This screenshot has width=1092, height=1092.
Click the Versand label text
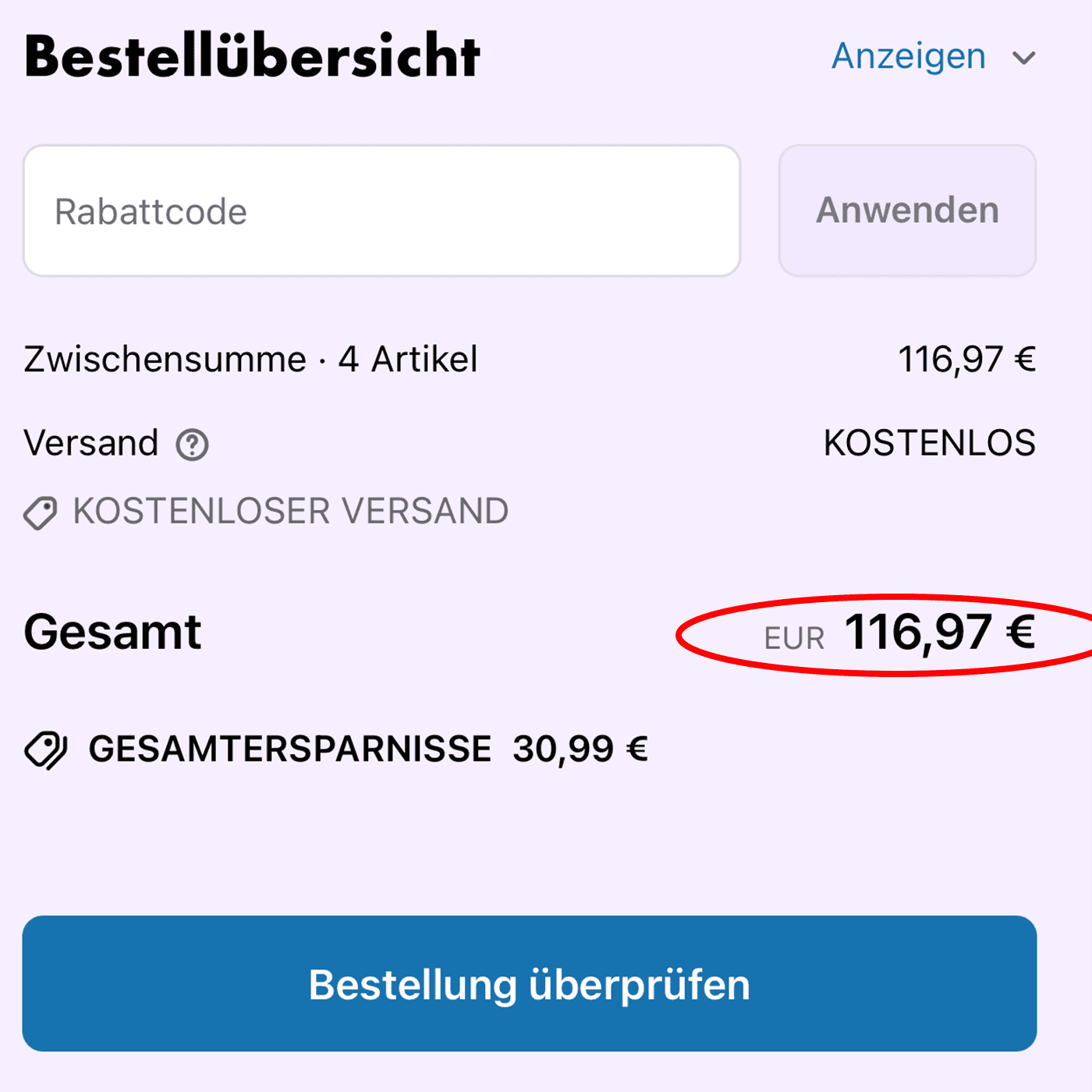91,443
